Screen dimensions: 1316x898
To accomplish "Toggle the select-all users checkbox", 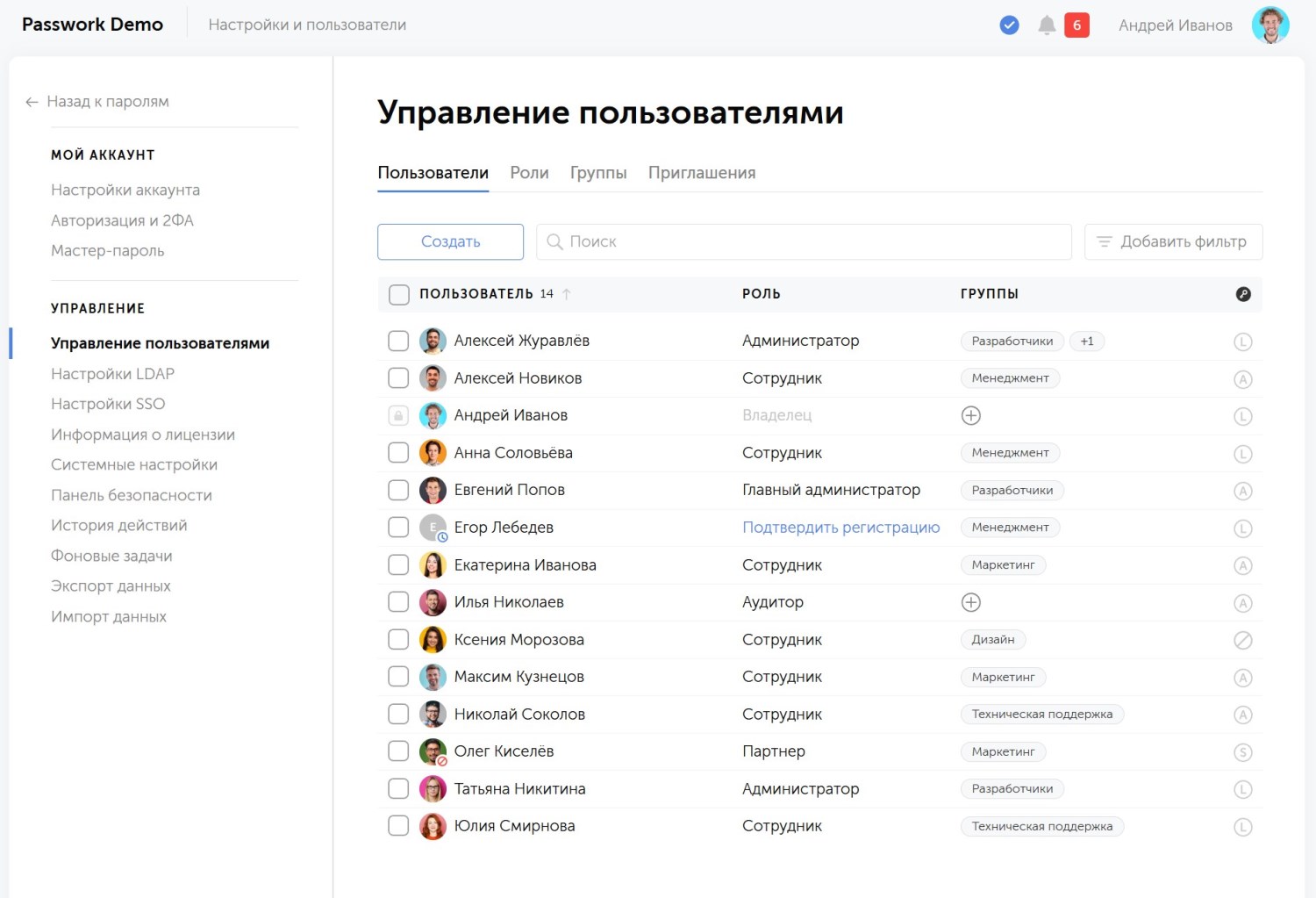I will click(x=399, y=295).
